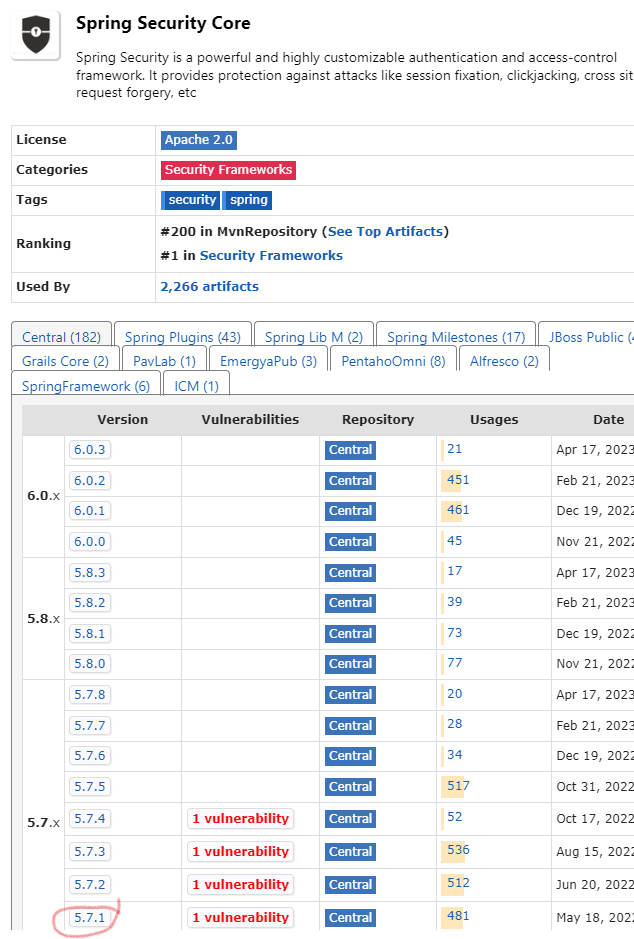This screenshot has height=939, width=634.
Task: Switch to the EmergyaPub (3) tab
Action: [x=268, y=361]
